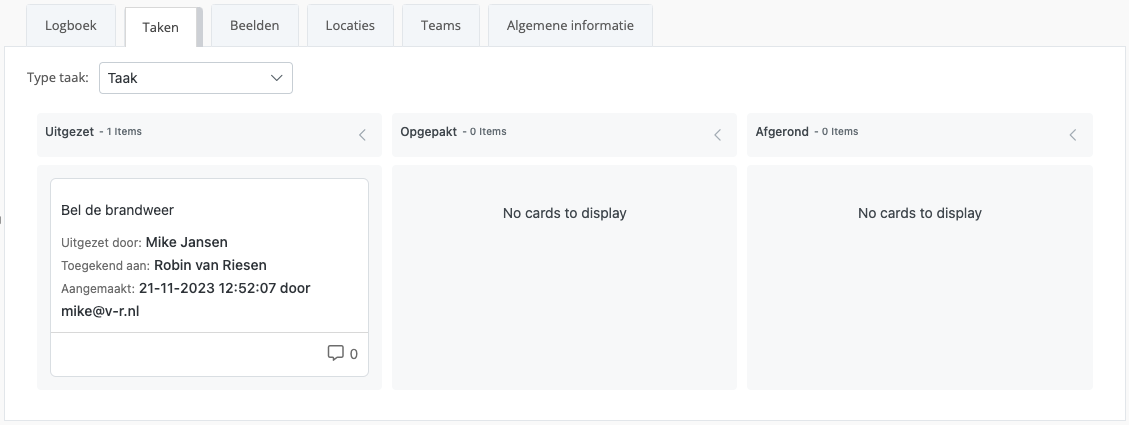Click the Opgepakt column header
The width and height of the screenshot is (1129, 425).
[x=428, y=132]
